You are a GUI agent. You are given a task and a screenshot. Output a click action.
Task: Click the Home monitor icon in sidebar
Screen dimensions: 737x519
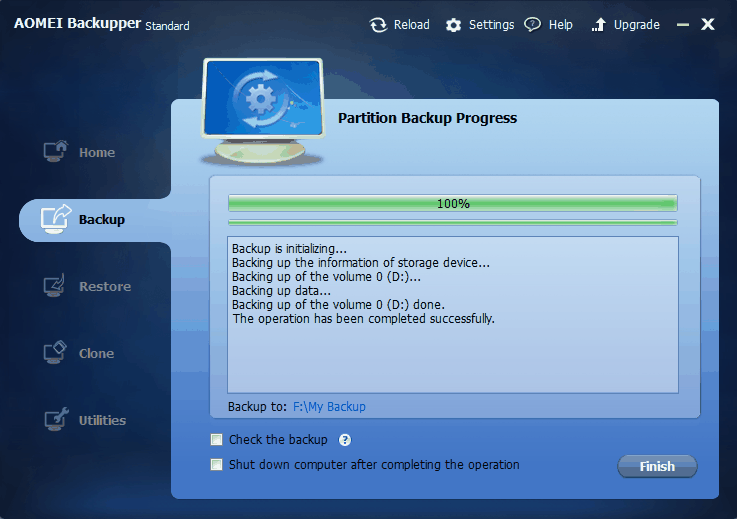(55, 151)
